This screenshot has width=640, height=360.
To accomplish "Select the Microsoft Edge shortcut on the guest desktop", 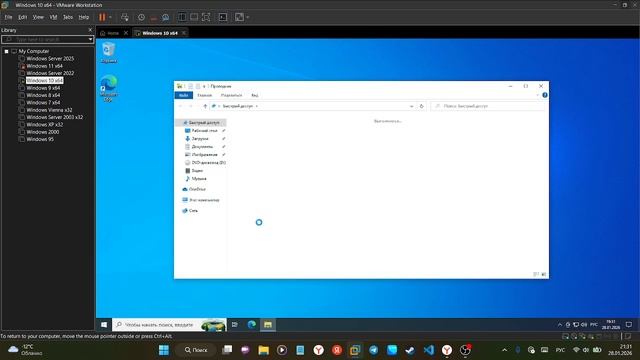I will point(109,88).
